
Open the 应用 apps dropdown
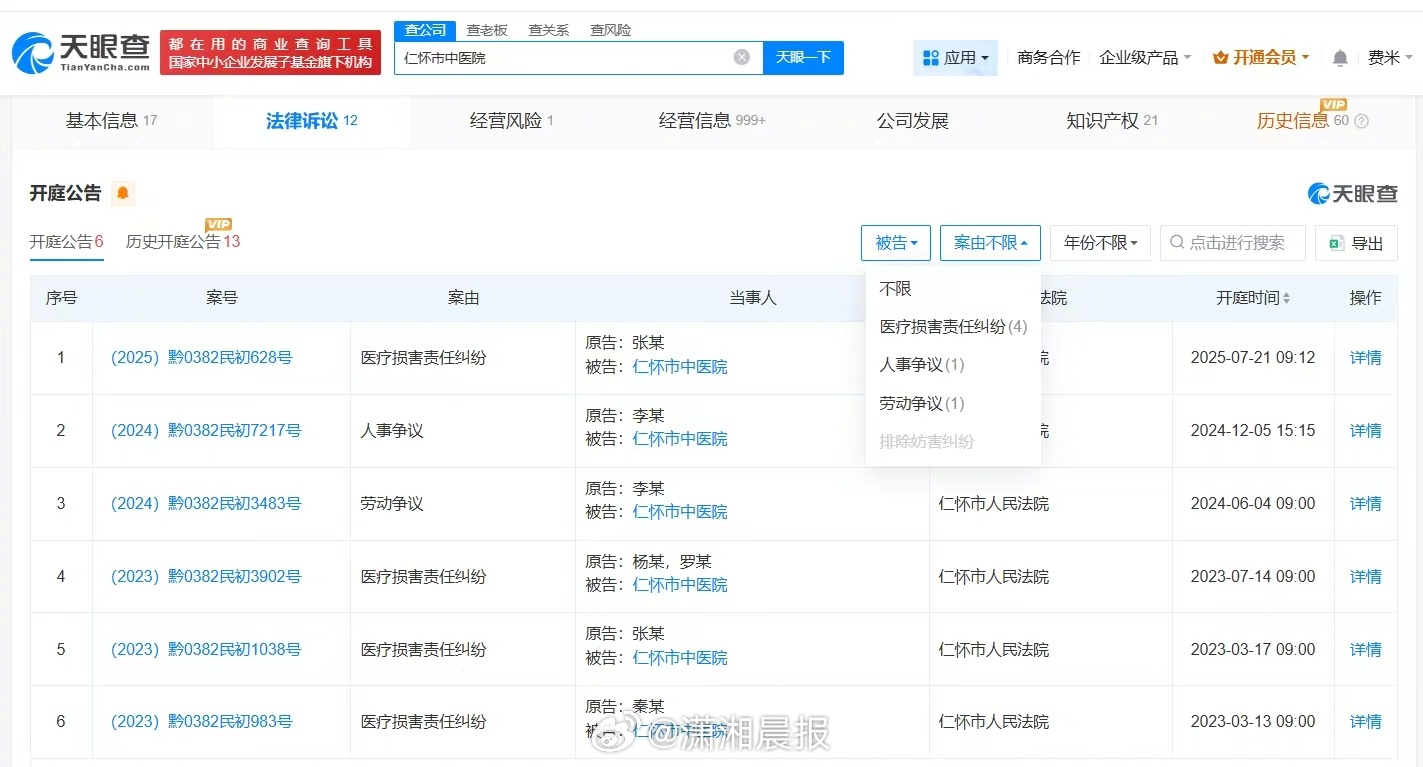click(955, 58)
